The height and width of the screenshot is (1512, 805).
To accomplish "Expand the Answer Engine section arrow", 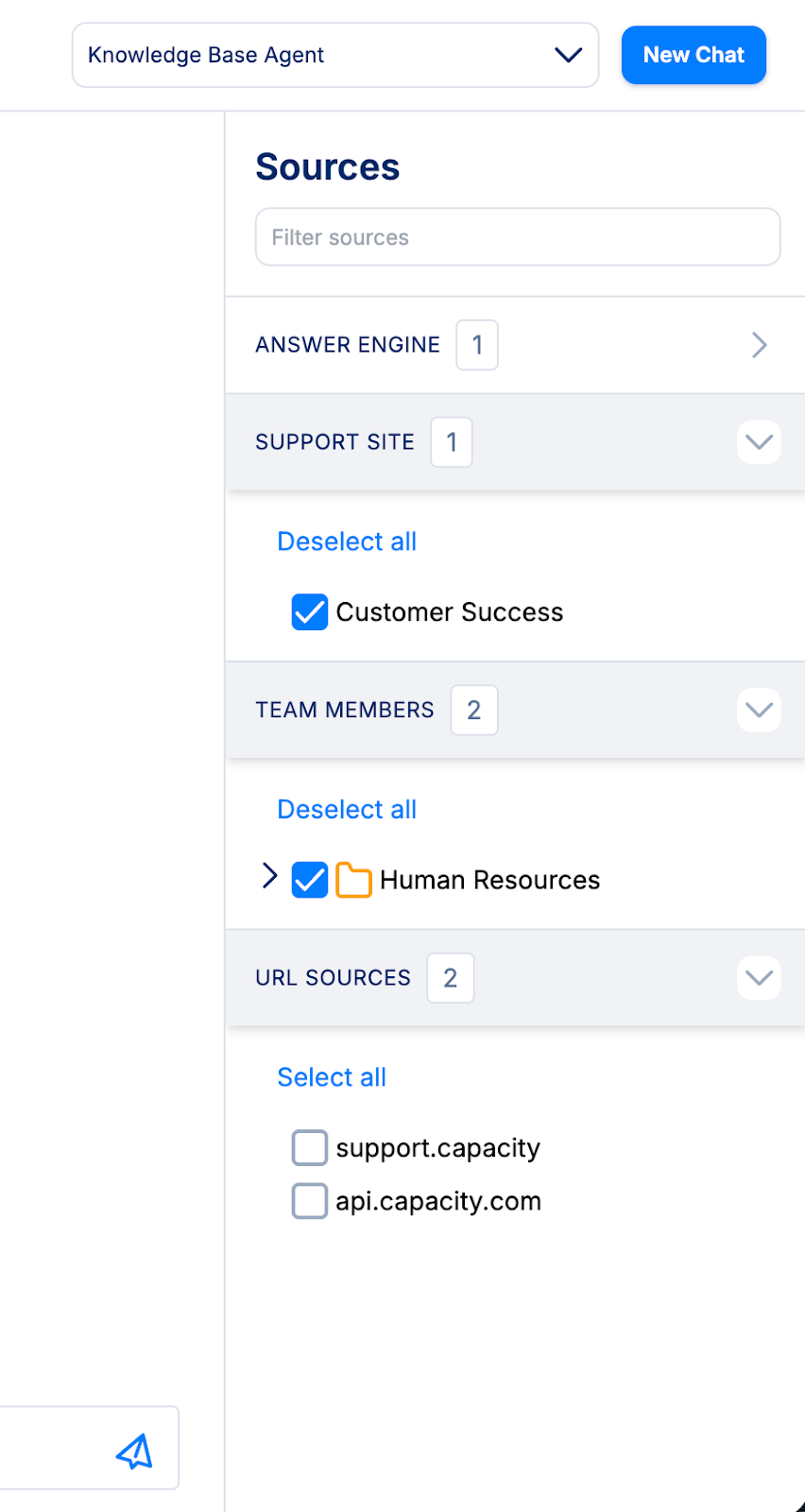I will (x=759, y=345).
